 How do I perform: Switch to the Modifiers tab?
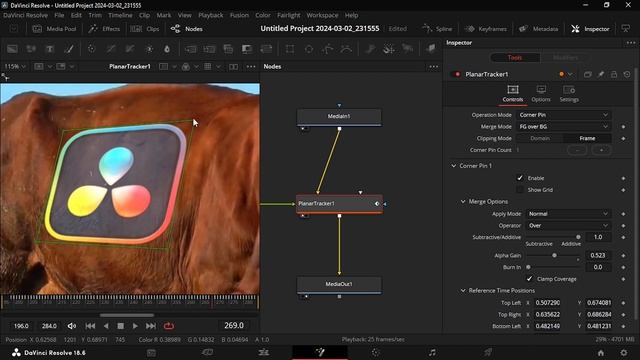(565, 58)
